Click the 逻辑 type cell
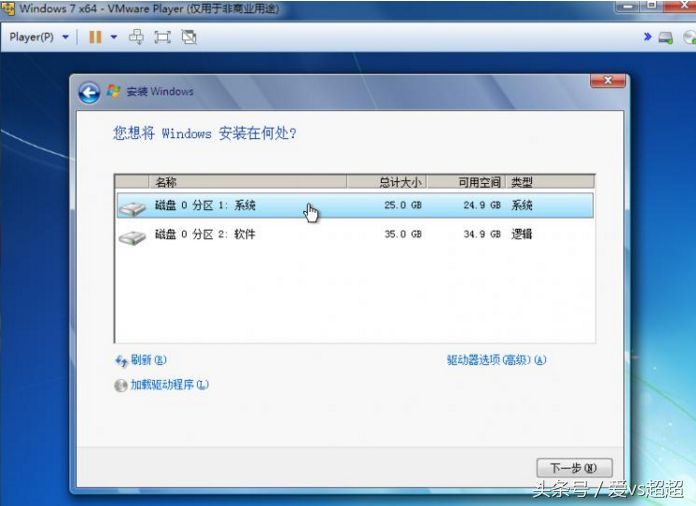 [x=522, y=234]
